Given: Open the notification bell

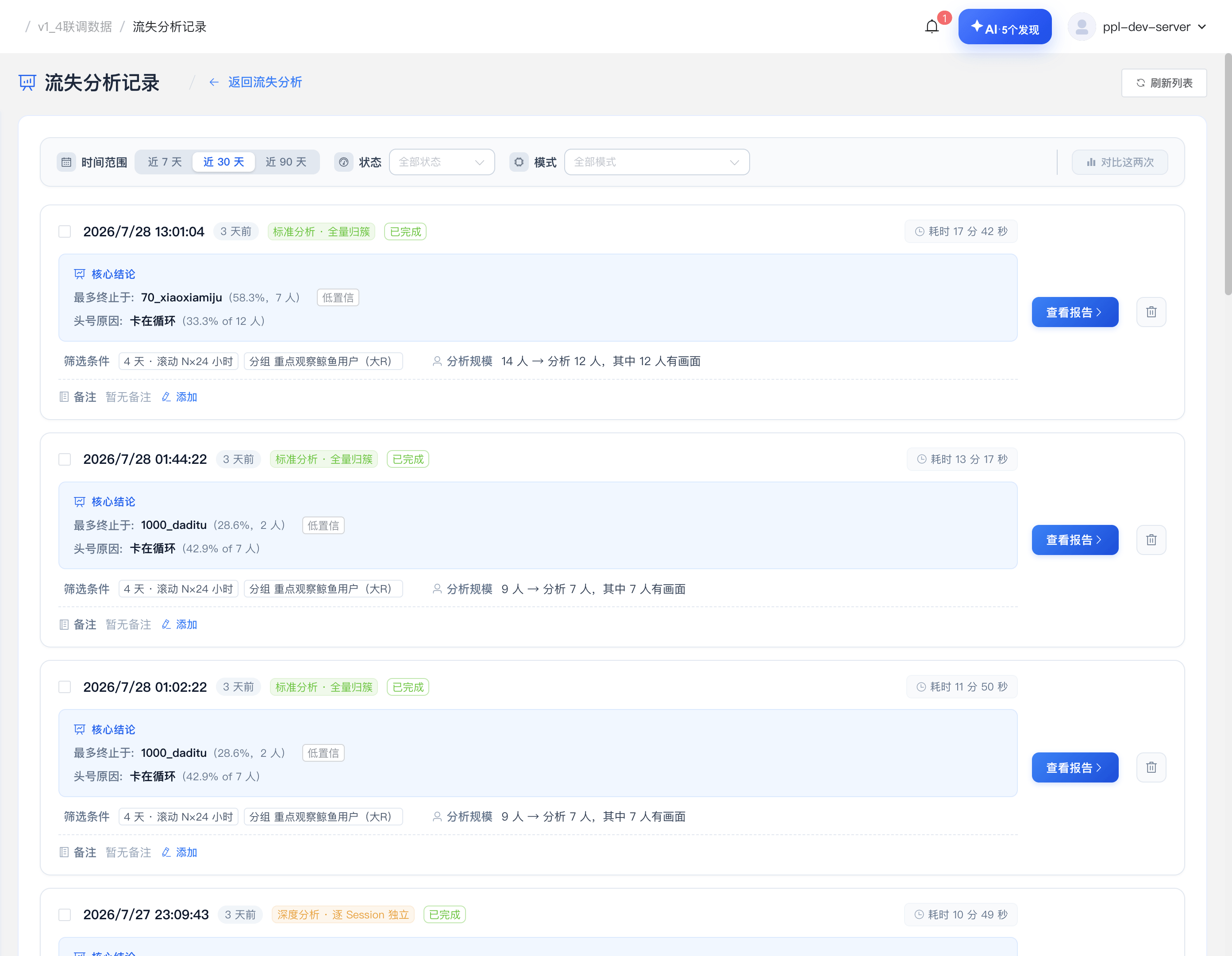Looking at the screenshot, I should pos(932,27).
